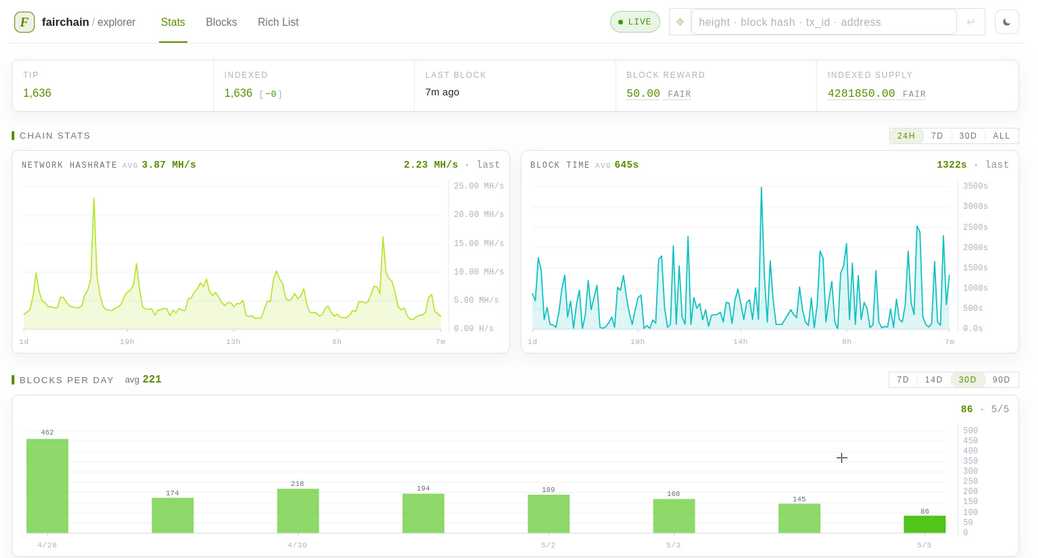The height and width of the screenshot is (558, 1038).
Task: Go to the Stats tab
Action: point(173,22)
